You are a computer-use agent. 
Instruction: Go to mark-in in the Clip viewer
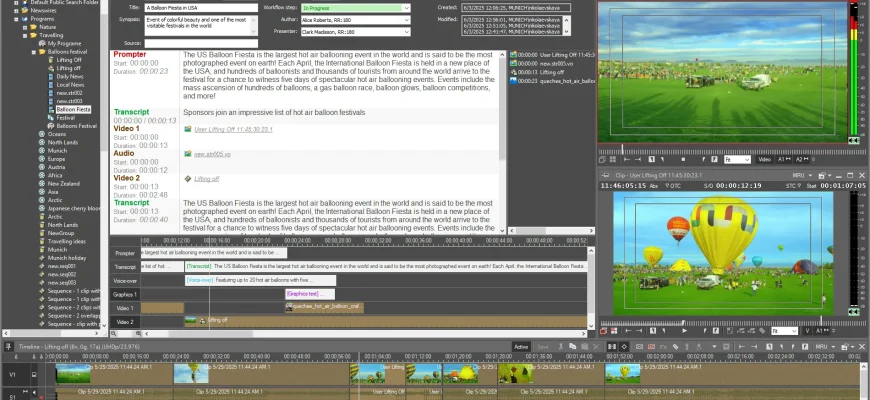pos(628,331)
